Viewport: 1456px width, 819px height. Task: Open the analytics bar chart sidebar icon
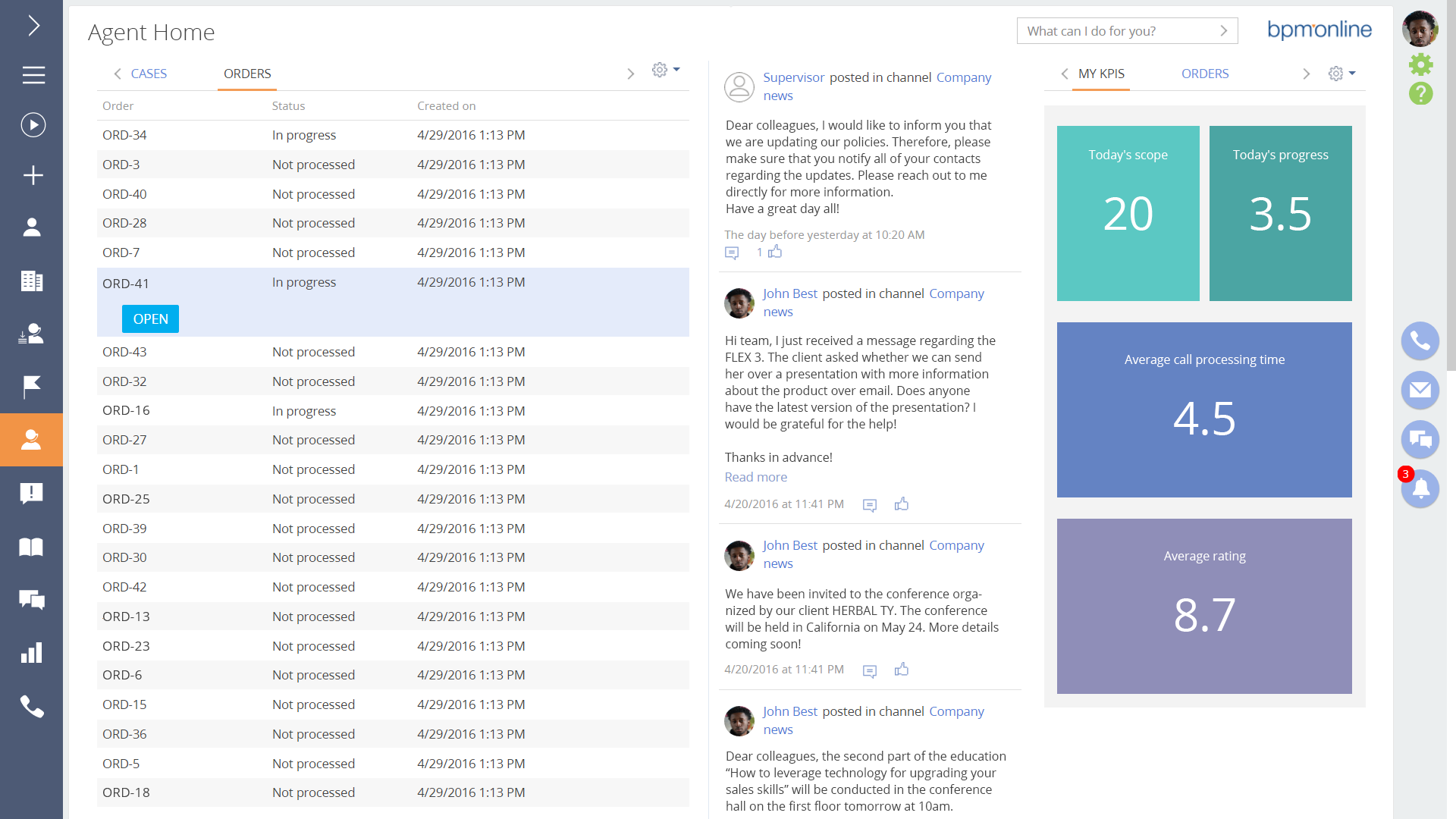tap(31, 653)
